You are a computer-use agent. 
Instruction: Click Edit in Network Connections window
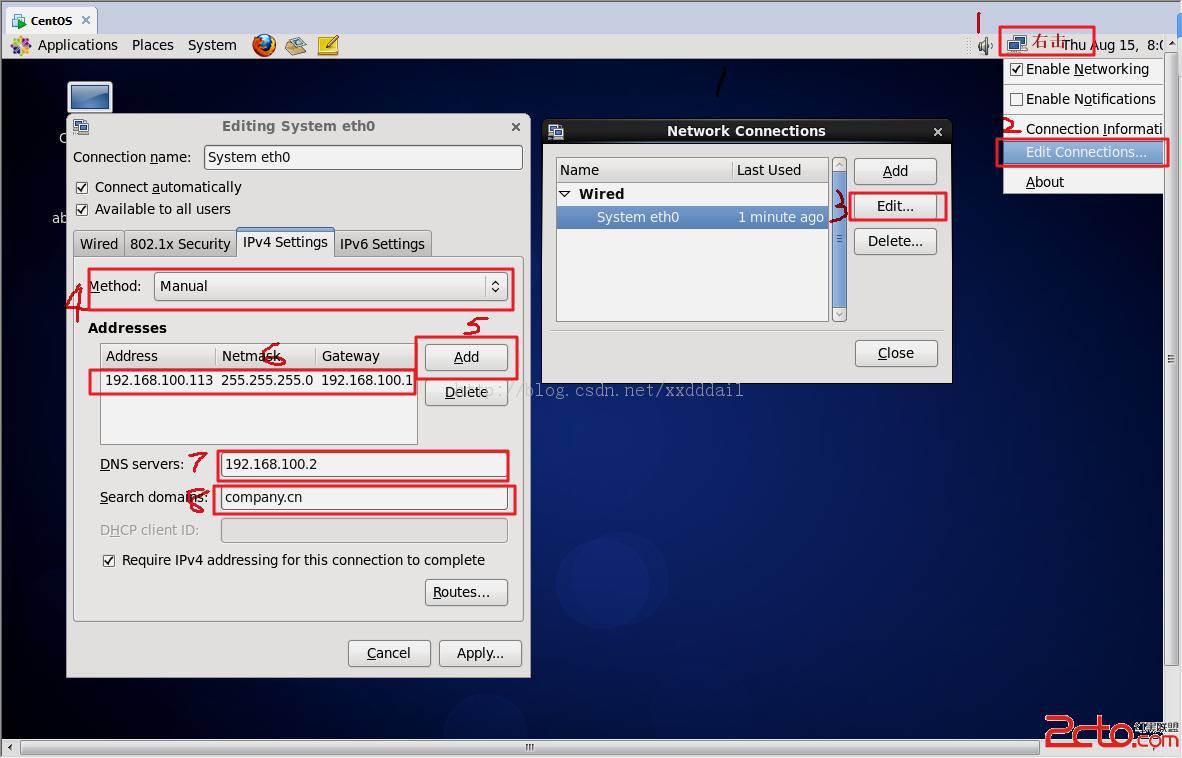coord(896,206)
